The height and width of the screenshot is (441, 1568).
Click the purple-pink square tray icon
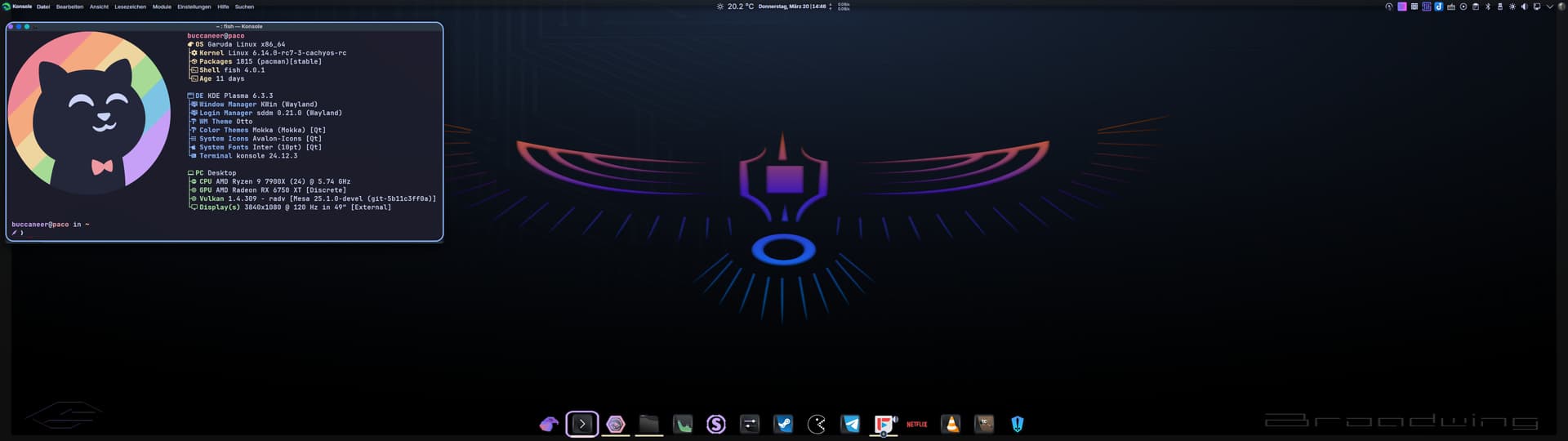[1402, 7]
